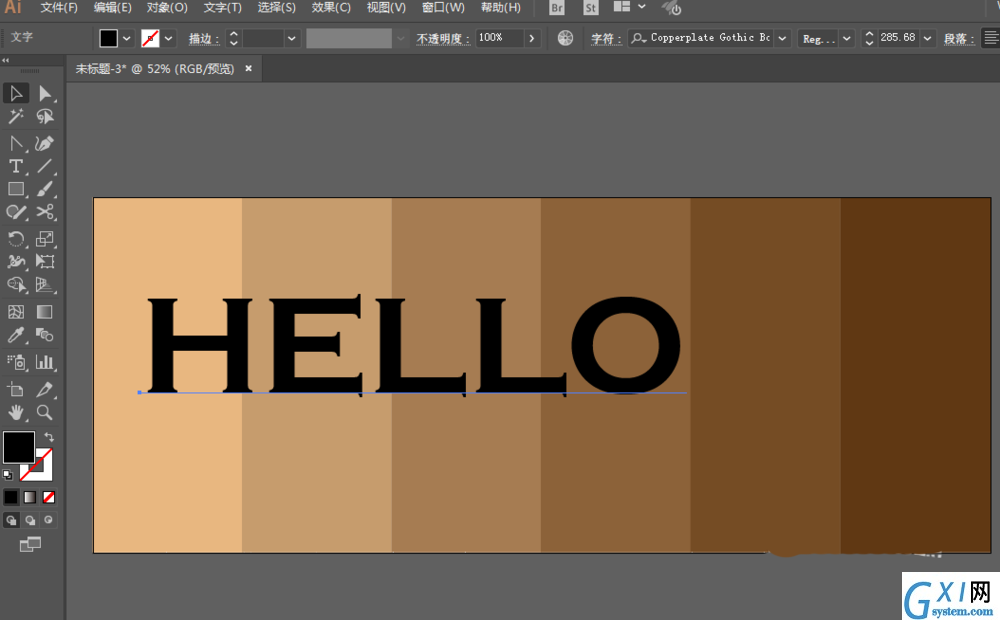Screen dimensions: 1000x620
Task: Open stroke color dropdown in control bar
Action: click(168, 38)
